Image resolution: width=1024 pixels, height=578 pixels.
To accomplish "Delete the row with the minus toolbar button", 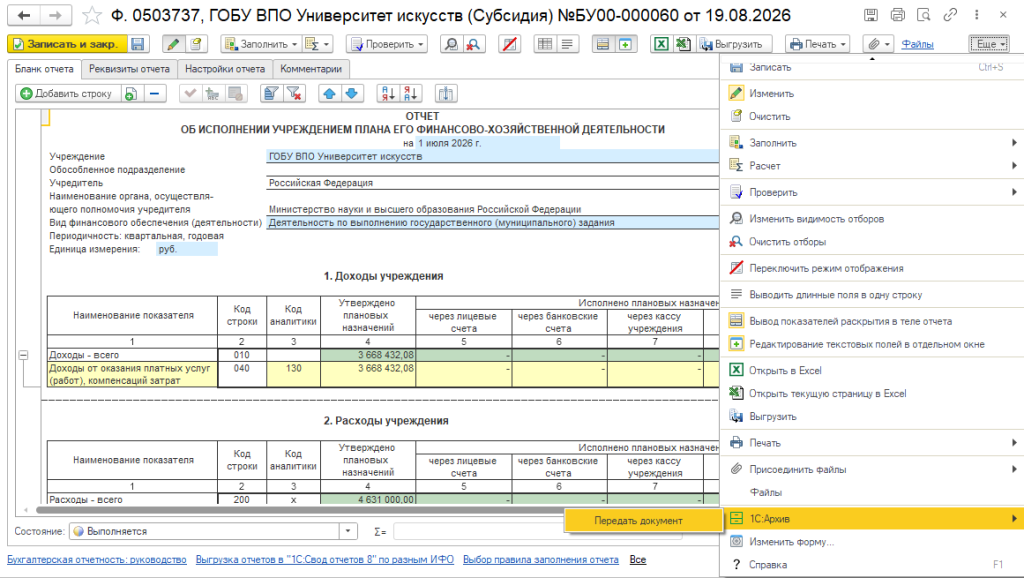I will click(x=155, y=94).
